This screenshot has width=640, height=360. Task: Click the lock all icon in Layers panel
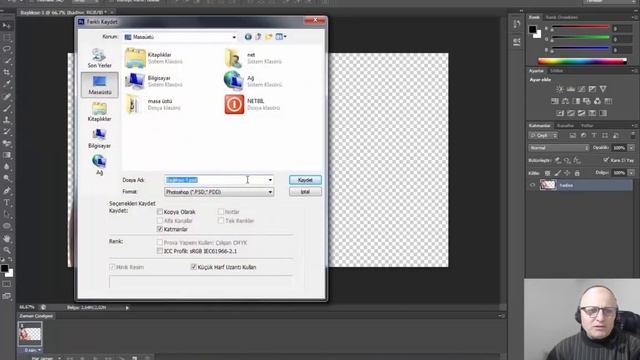pos(577,173)
